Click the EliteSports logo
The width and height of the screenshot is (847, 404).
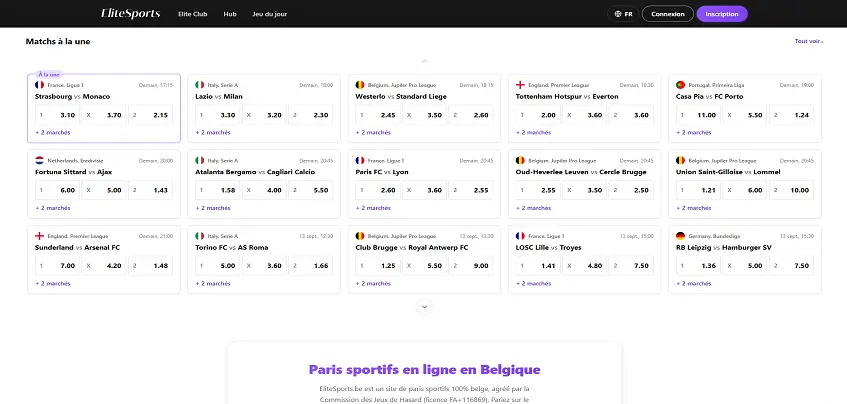click(x=131, y=14)
